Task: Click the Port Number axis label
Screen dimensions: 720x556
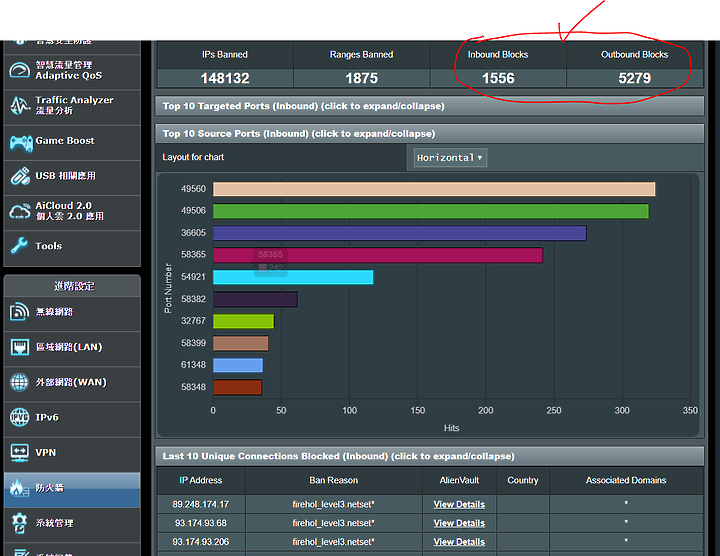Action: 168,288
